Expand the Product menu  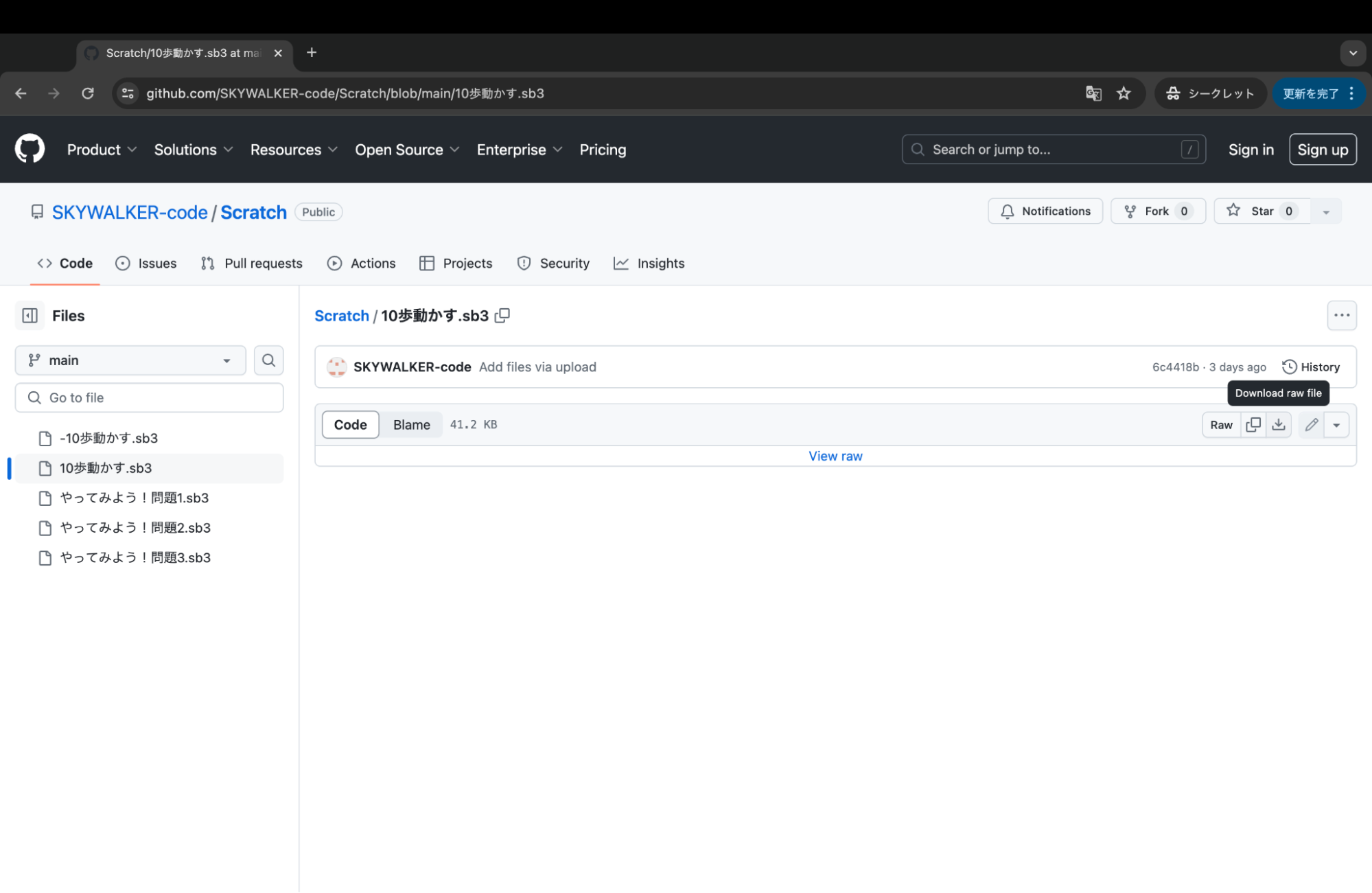point(102,150)
